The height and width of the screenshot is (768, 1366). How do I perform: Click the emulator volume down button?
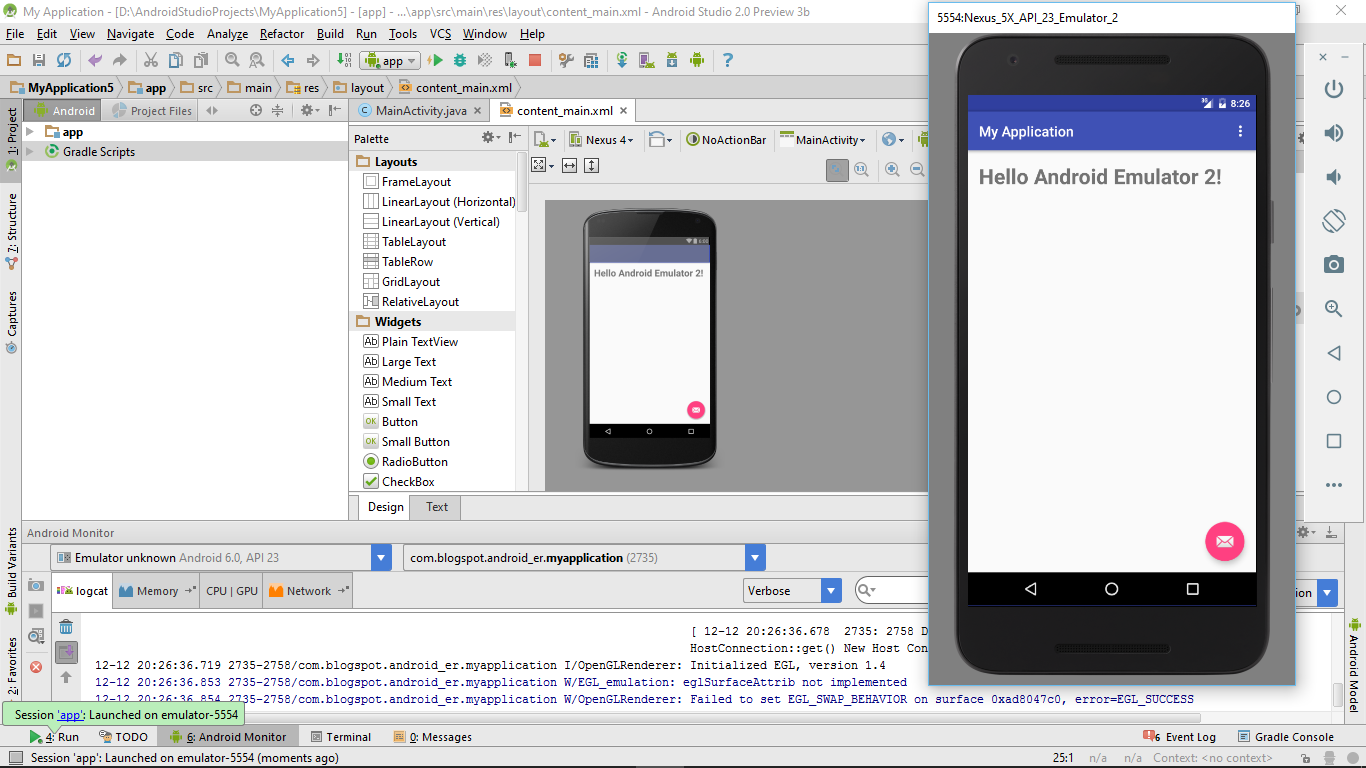pos(1333,176)
